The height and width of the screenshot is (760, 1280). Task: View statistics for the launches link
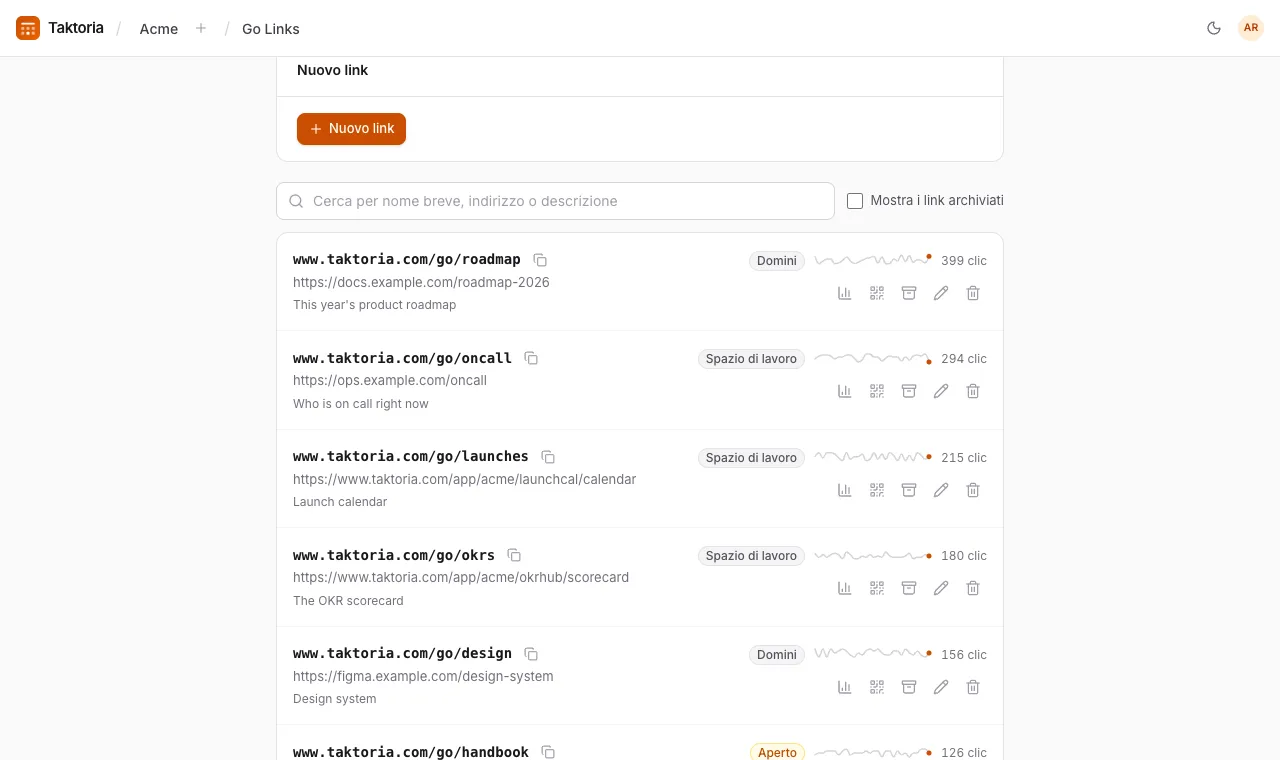845,490
